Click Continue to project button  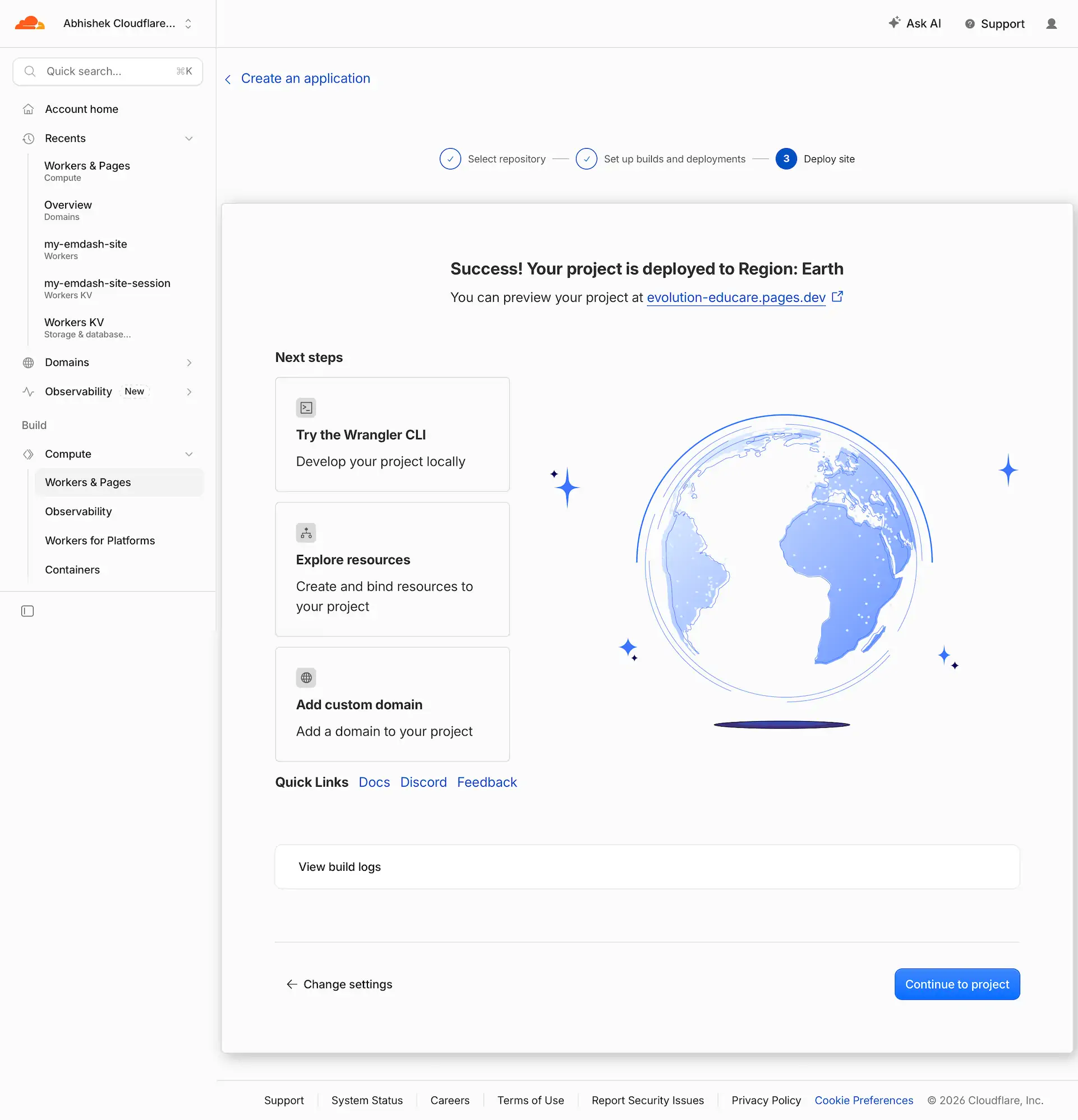(957, 984)
